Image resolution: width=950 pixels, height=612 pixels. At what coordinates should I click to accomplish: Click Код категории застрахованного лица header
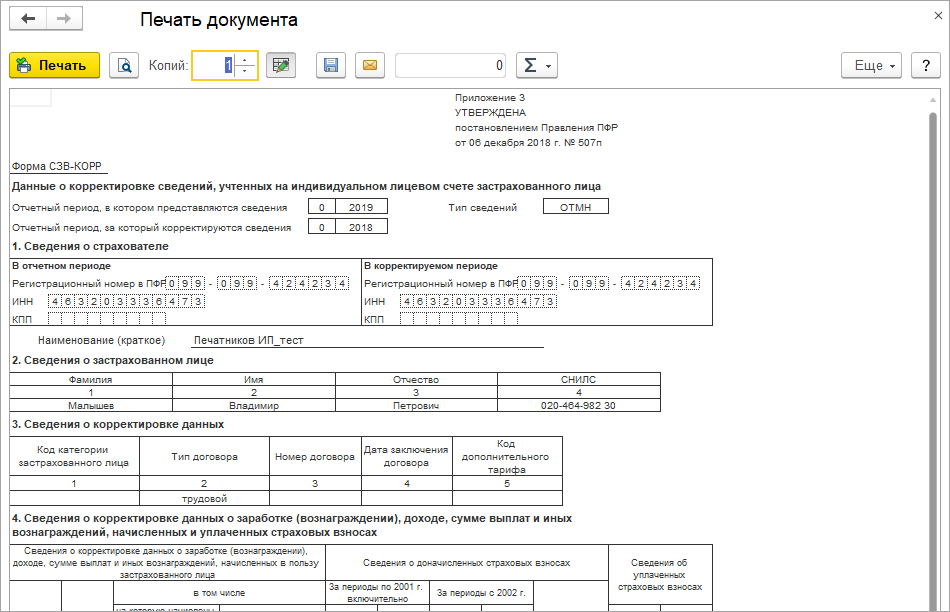coord(74,456)
